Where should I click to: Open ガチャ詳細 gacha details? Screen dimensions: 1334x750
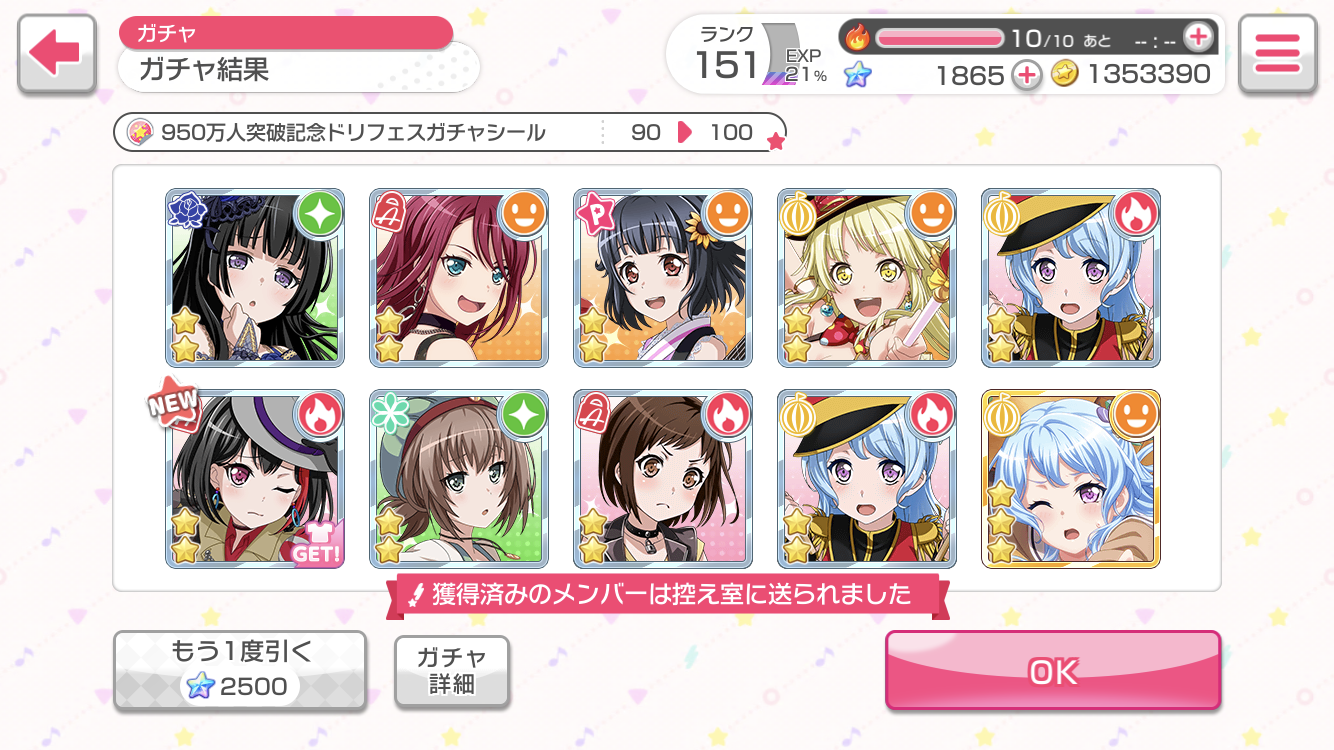tap(452, 671)
